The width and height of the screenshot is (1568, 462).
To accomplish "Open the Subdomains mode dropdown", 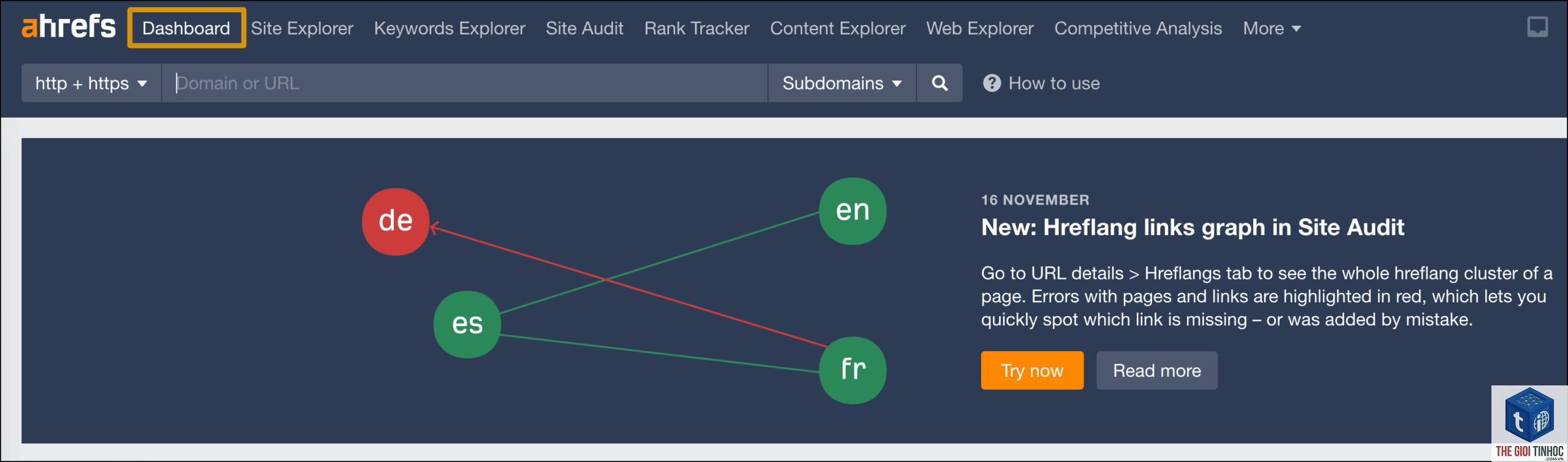I will 842,83.
